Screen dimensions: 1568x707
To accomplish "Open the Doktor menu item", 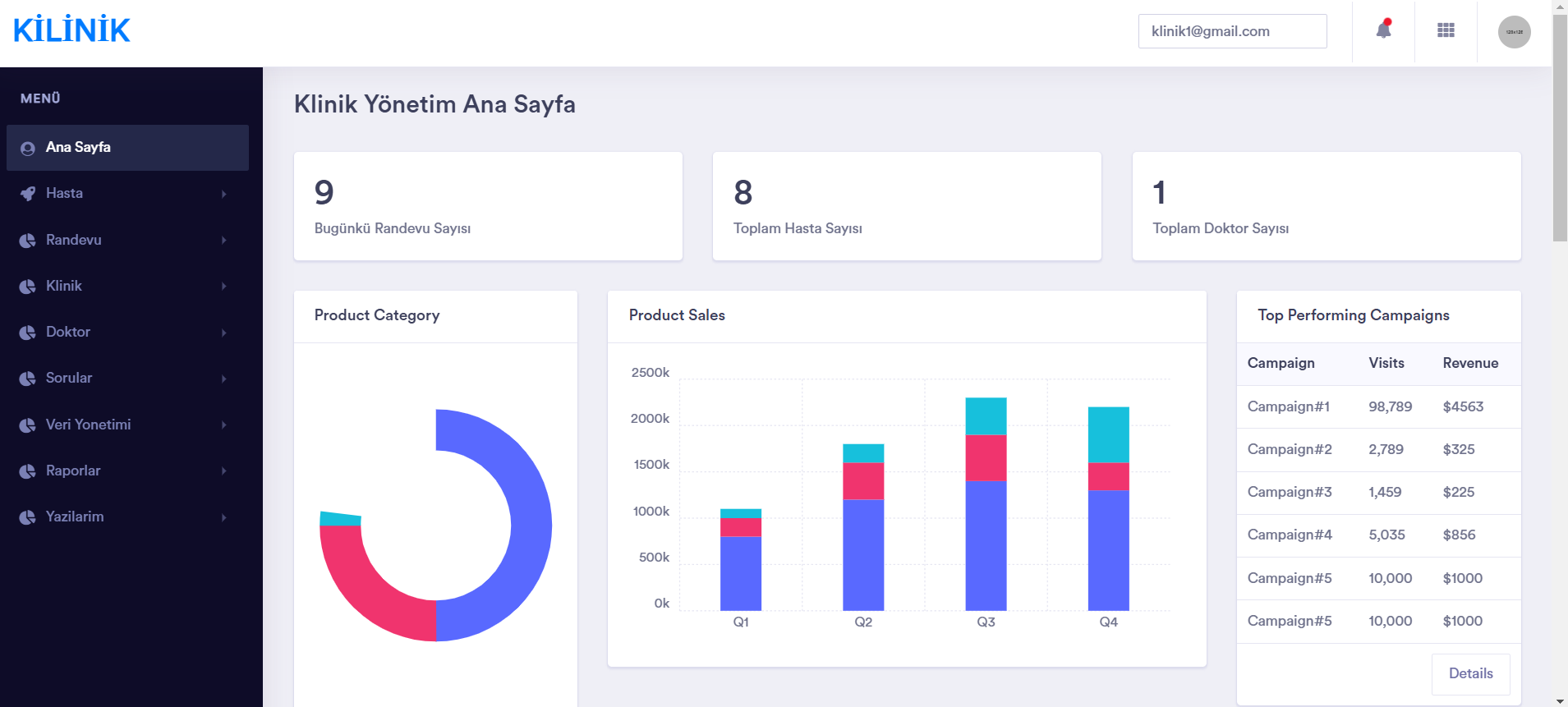I will pyautogui.click(x=127, y=332).
